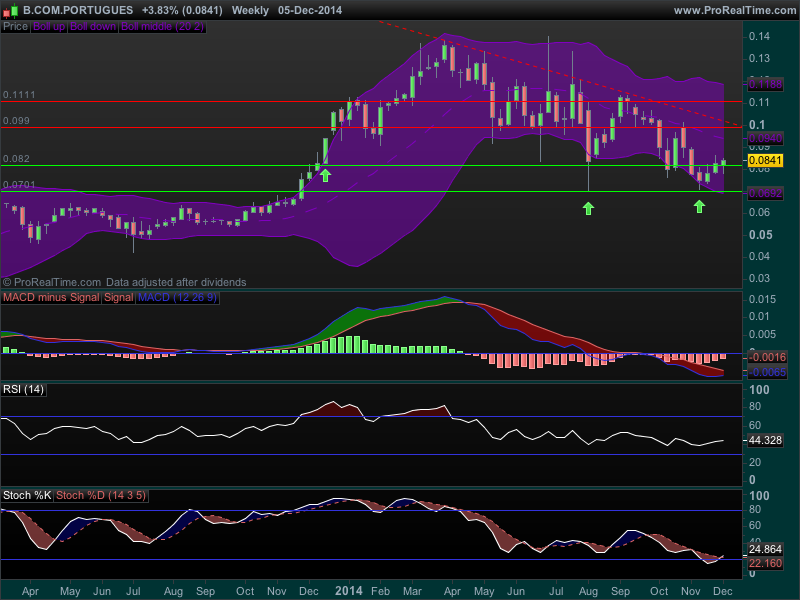Image resolution: width=800 pixels, height=600 pixels.
Task: Select the Price label tab
Action: tap(15, 27)
